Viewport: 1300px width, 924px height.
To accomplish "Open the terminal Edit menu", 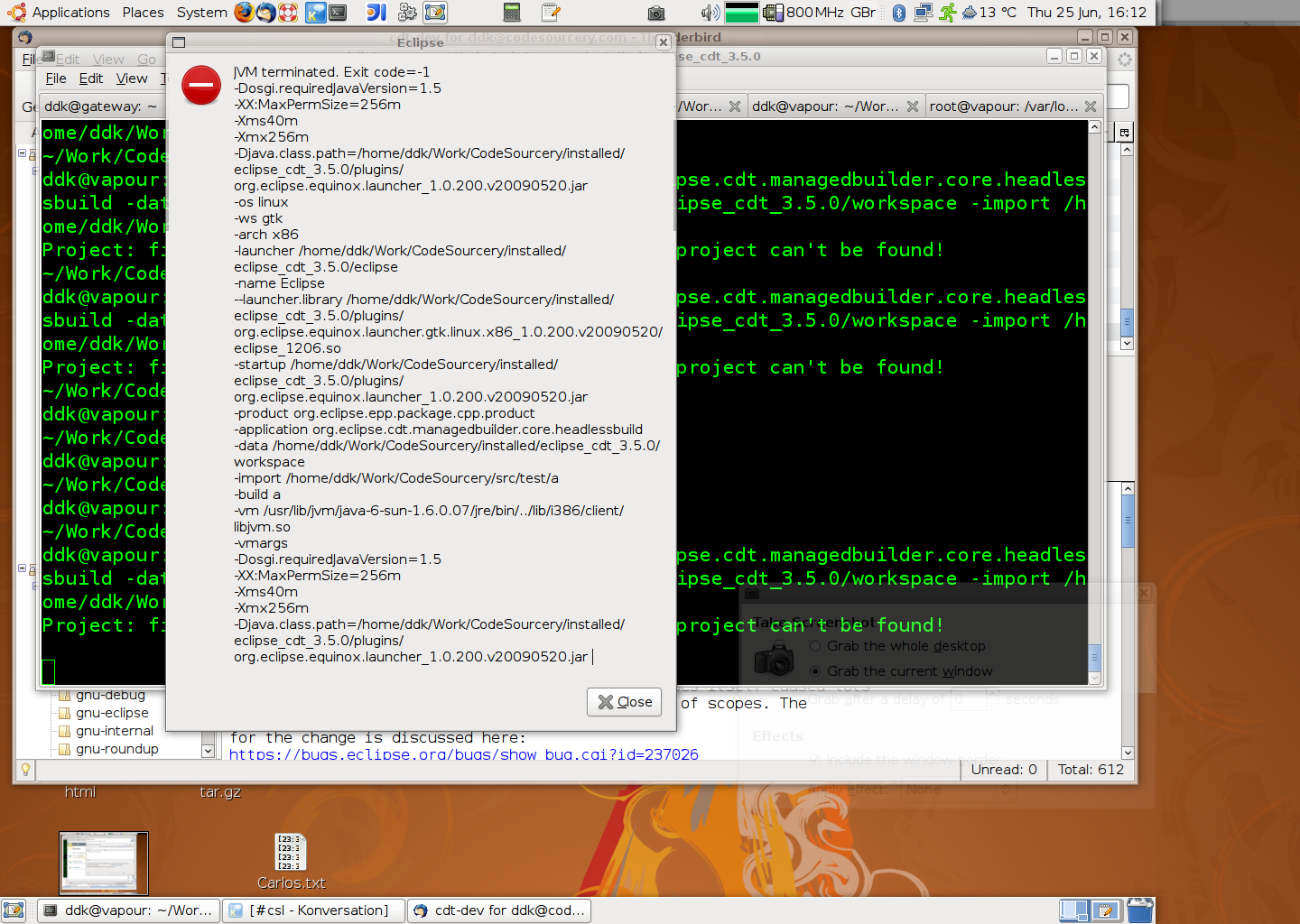I will [x=91, y=79].
